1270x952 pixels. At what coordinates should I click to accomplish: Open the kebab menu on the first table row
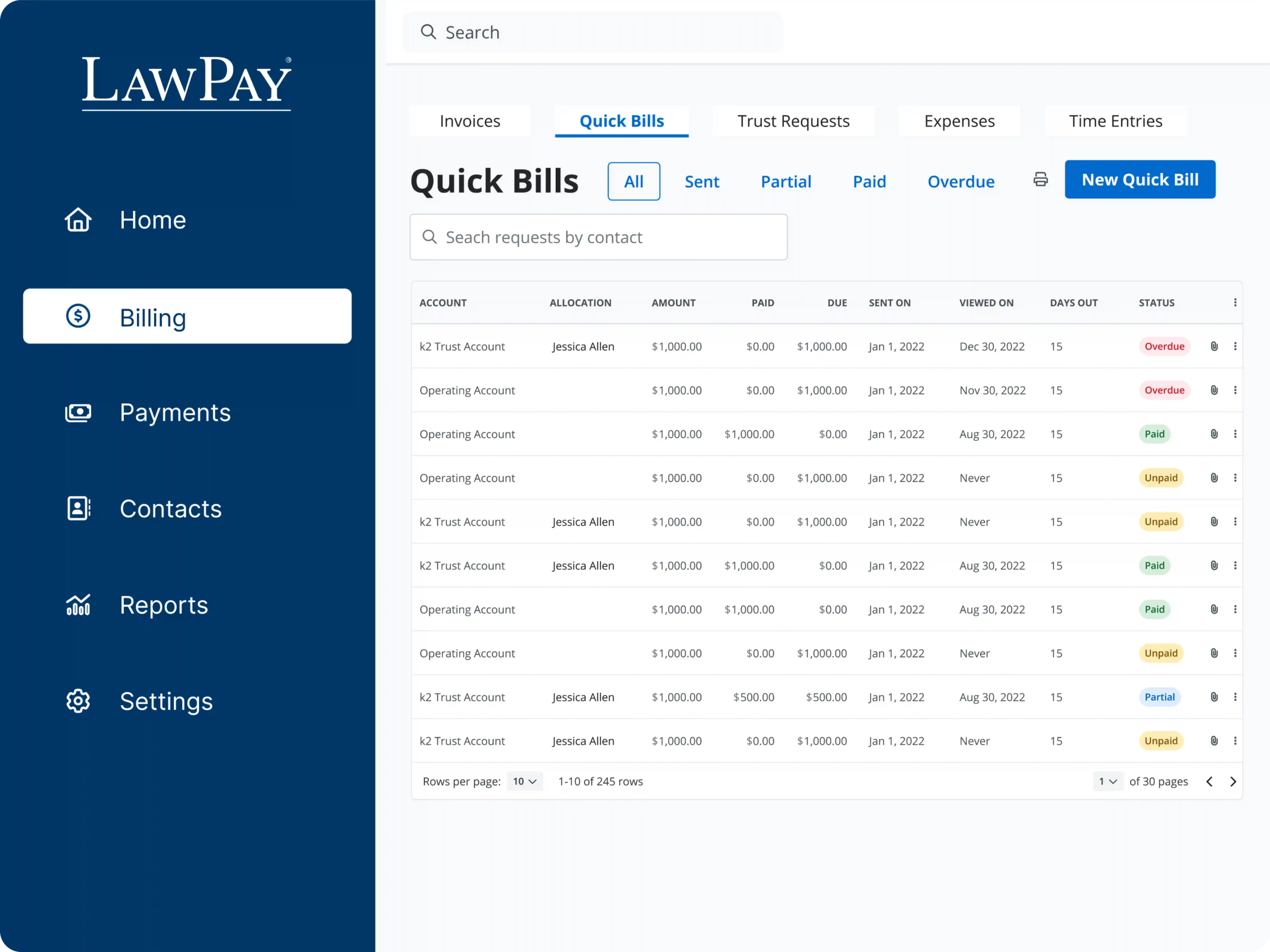tap(1236, 346)
